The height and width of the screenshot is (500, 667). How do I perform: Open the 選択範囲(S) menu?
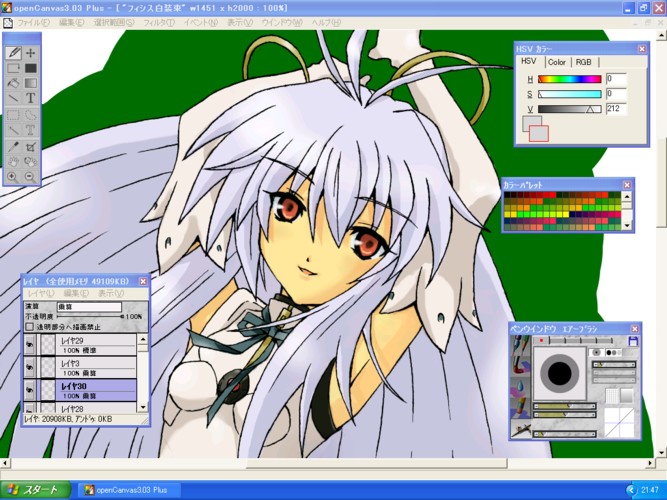click(x=114, y=23)
